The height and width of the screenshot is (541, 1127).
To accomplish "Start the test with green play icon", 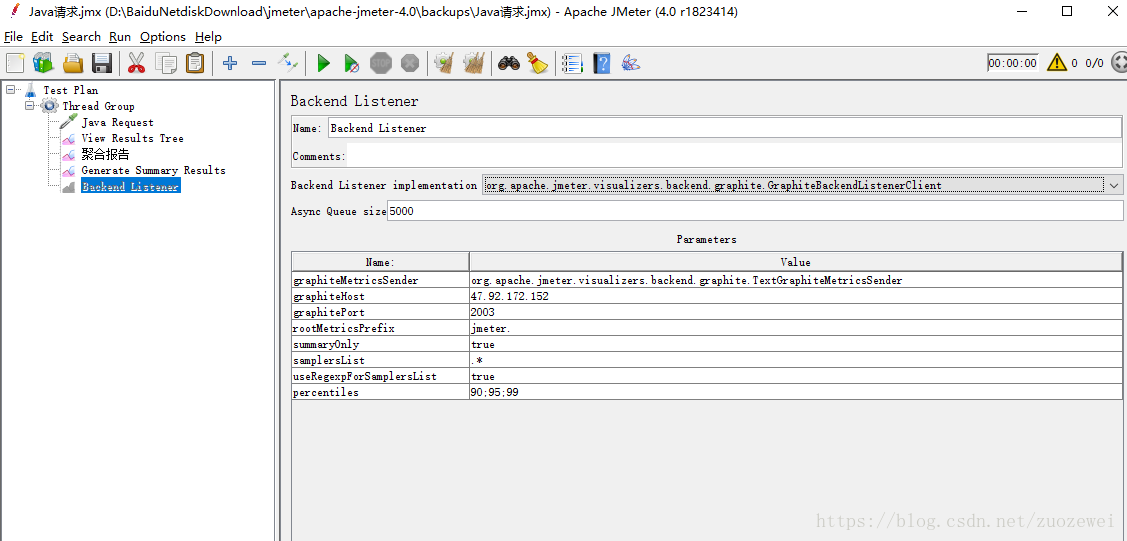I will pos(323,63).
